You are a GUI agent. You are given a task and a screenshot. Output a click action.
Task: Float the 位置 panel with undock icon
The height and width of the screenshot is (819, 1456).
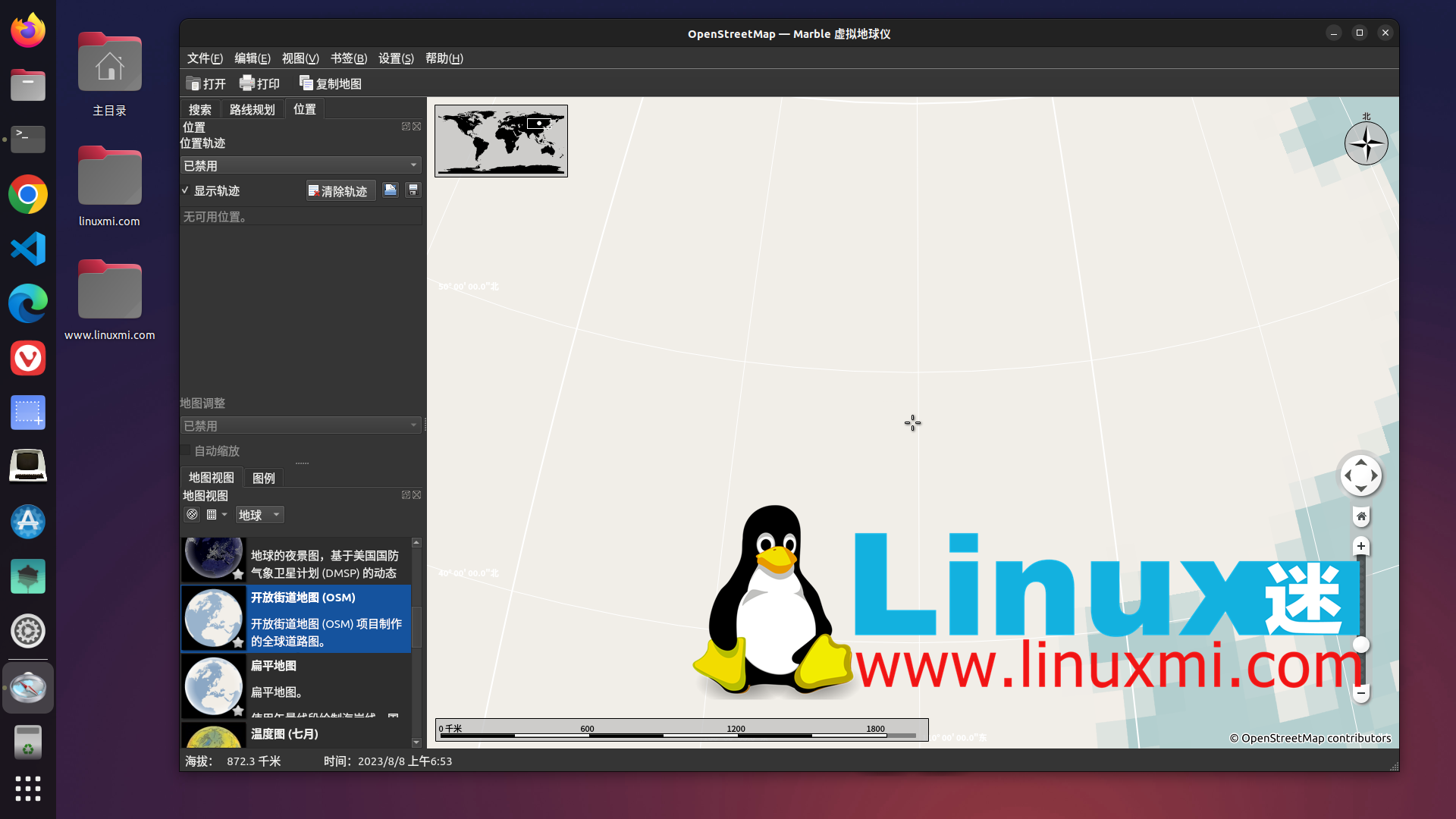[x=406, y=127]
